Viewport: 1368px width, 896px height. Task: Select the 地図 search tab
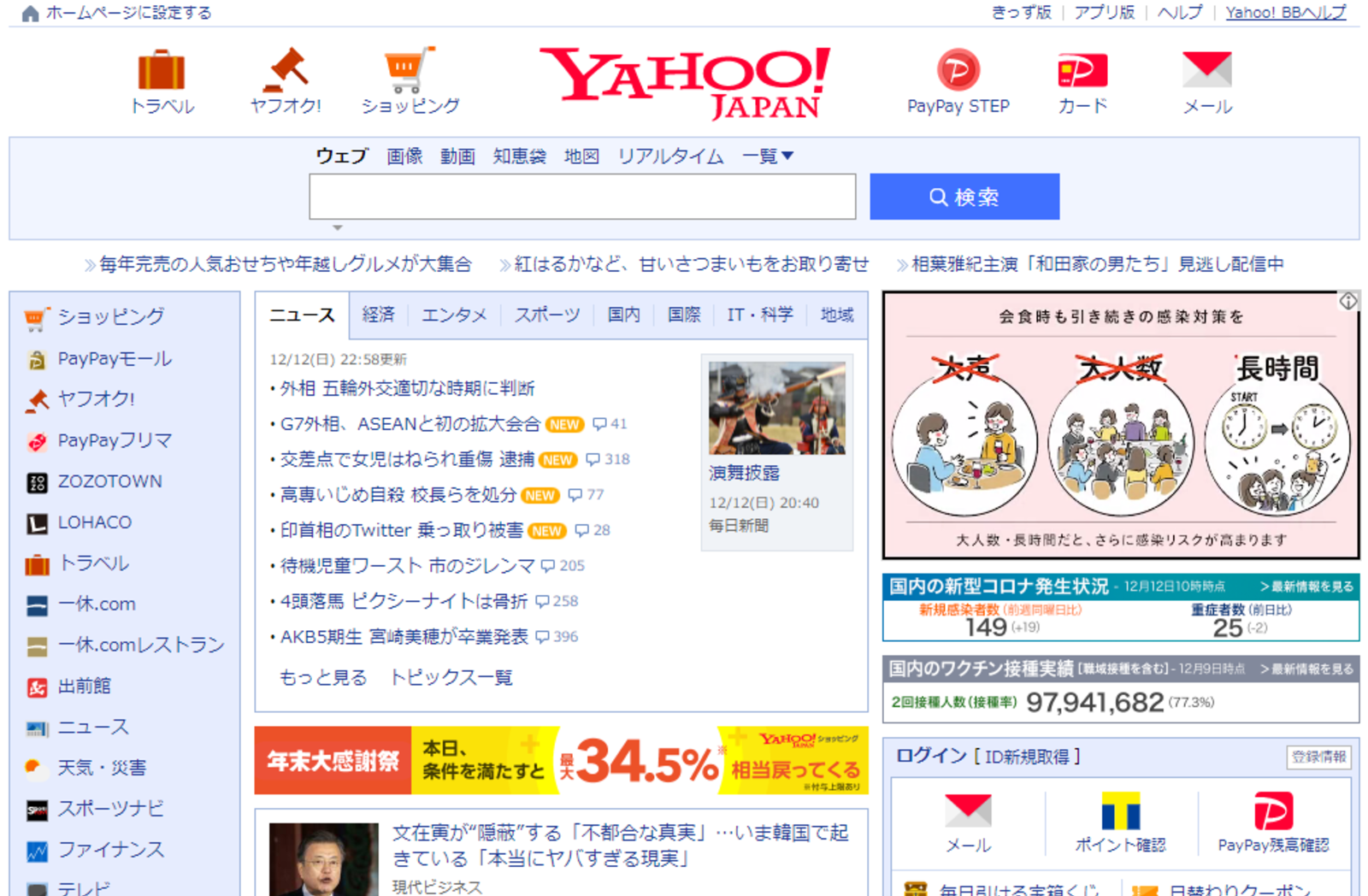coord(581,156)
